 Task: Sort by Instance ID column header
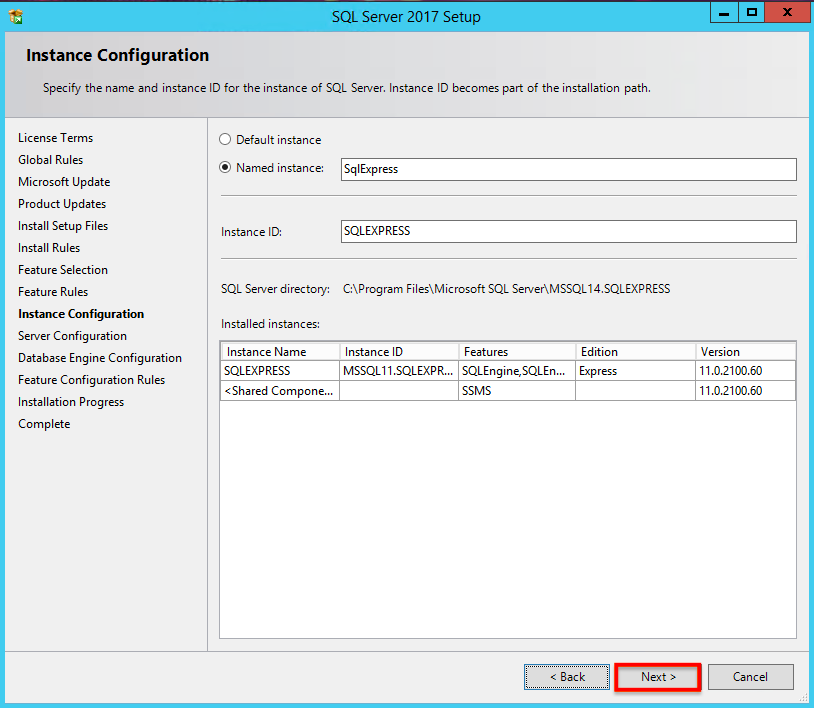tap(399, 351)
